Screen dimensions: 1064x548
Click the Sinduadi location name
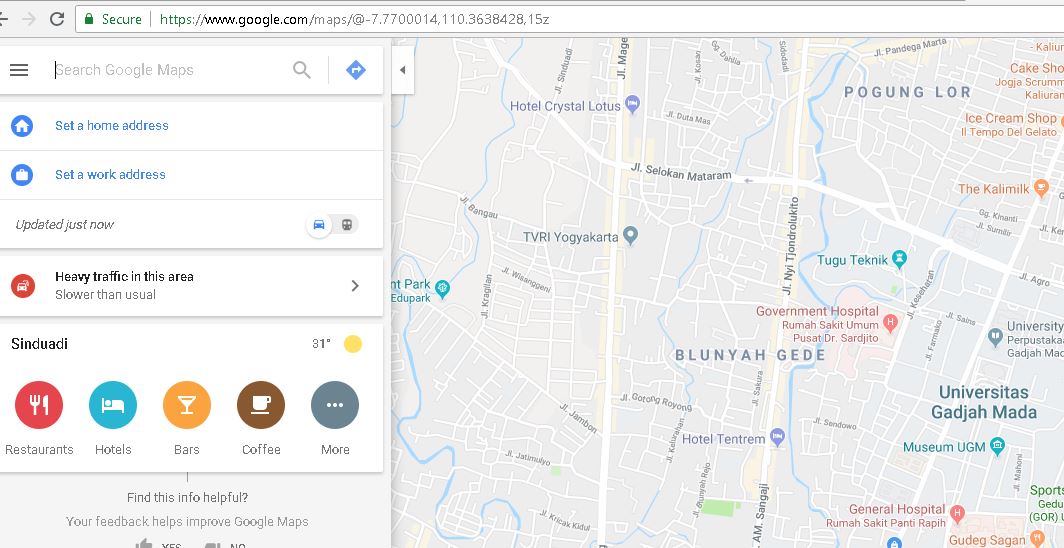pyautogui.click(x=39, y=344)
